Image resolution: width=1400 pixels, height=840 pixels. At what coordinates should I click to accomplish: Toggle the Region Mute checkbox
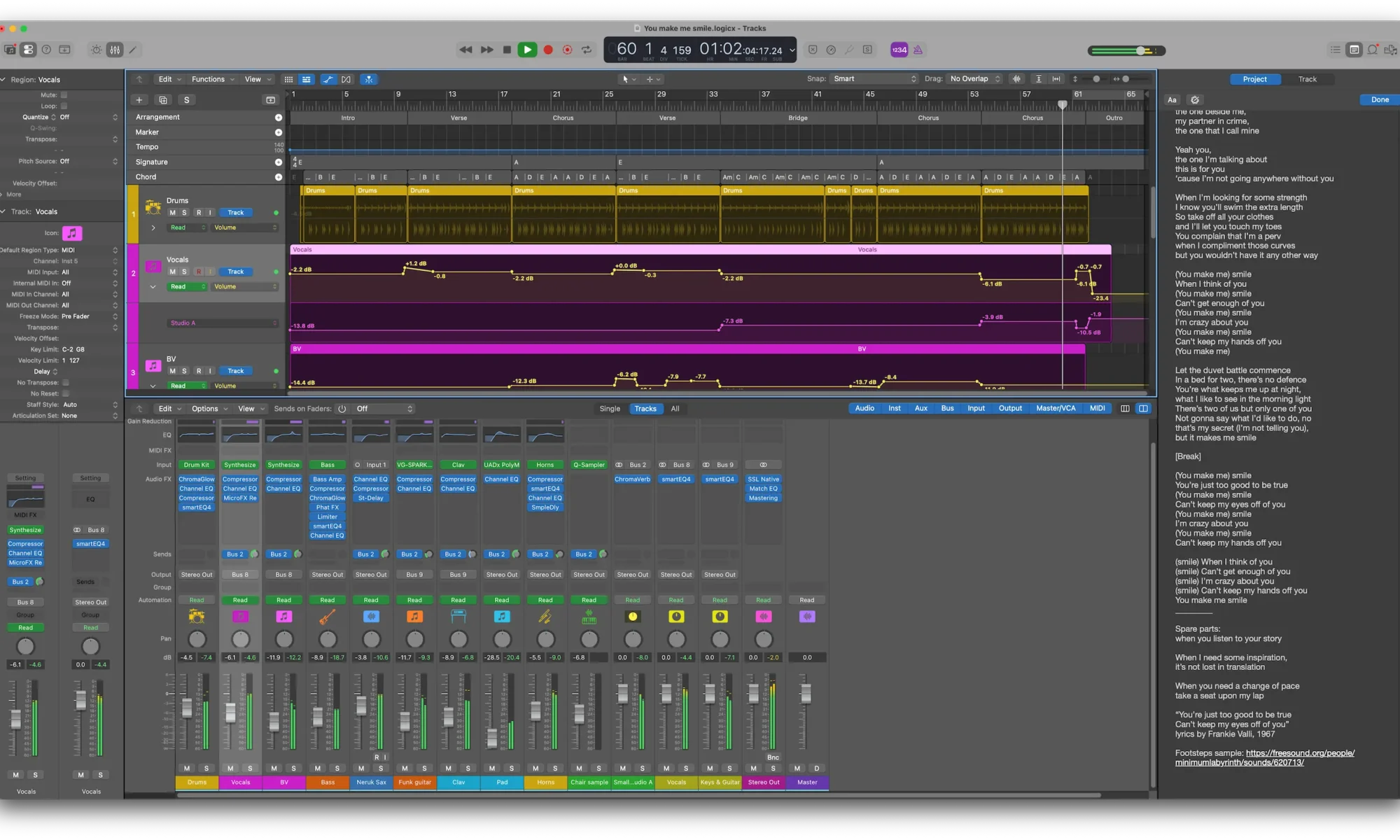pos(64,95)
